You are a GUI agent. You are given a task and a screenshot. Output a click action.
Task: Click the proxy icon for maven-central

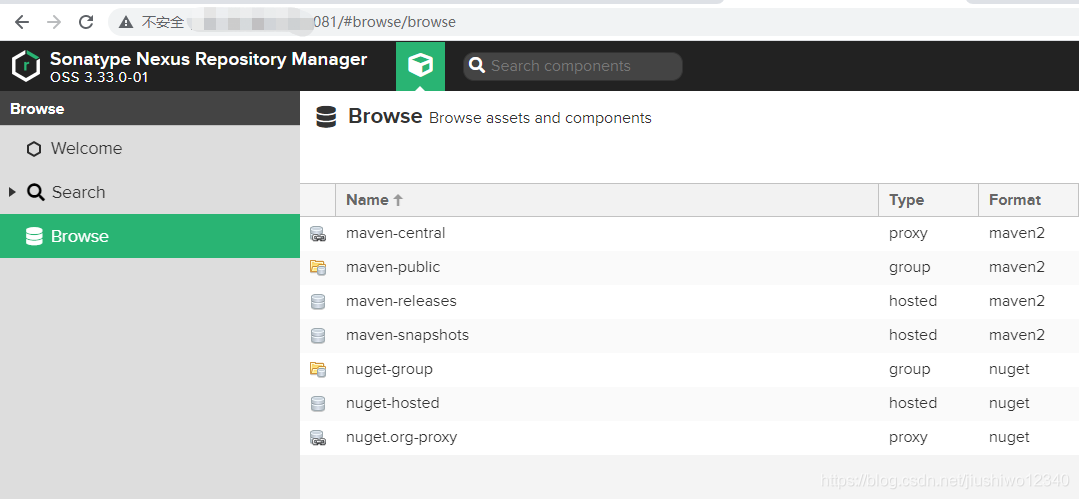pyautogui.click(x=317, y=233)
